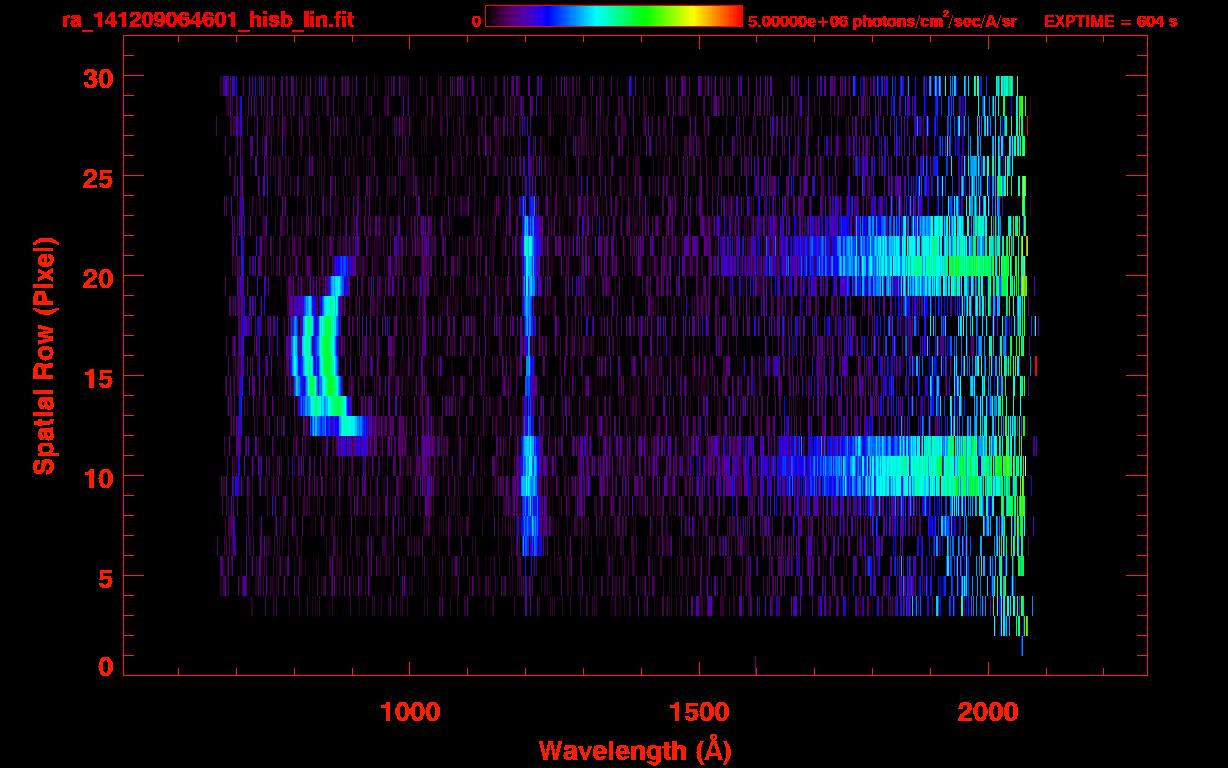Click the 5.00000e+06 photons/cm²/sec/Å/sr label
This screenshot has height=768, width=1228.
coord(882,20)
